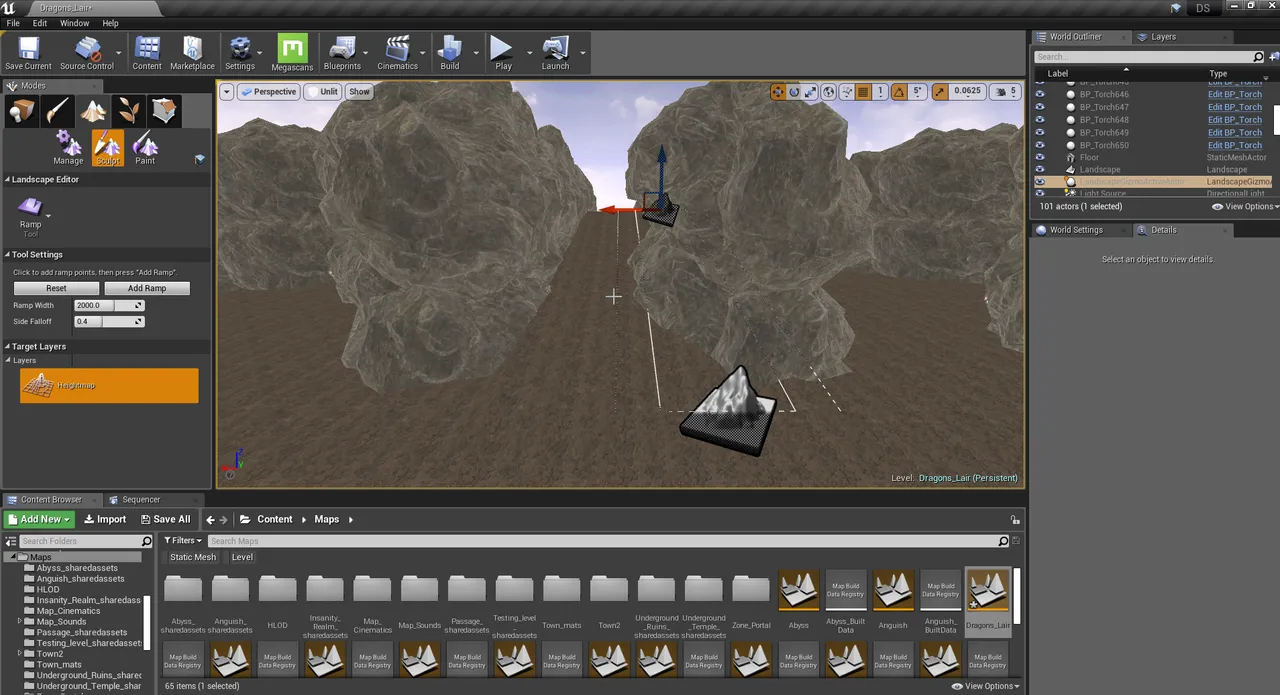The width and height of the screenshot is (1280, 695).
Task: Open the Add New dropdown
Action: coord(39,519)
